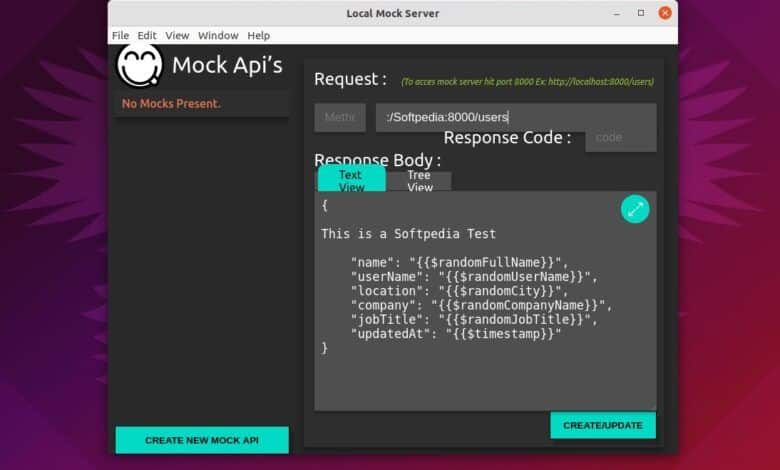Screen dimensions: 780x470
Task: Click the "name" randomFullName line
Action: (x=459, y=262)
